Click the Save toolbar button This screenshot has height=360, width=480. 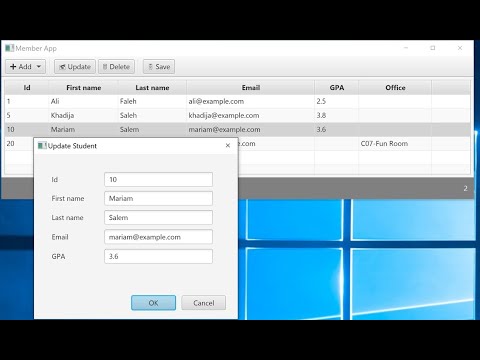click(159, 67)
